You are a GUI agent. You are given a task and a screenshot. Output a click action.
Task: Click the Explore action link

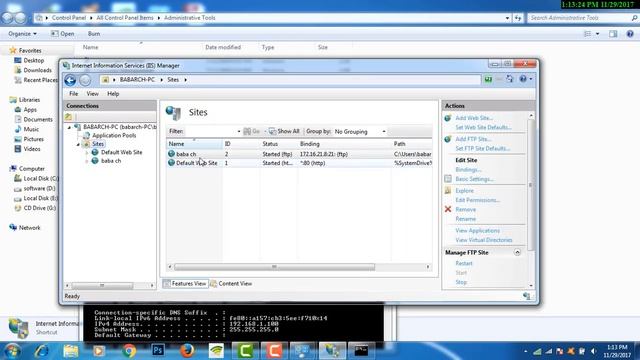point(464,191)
